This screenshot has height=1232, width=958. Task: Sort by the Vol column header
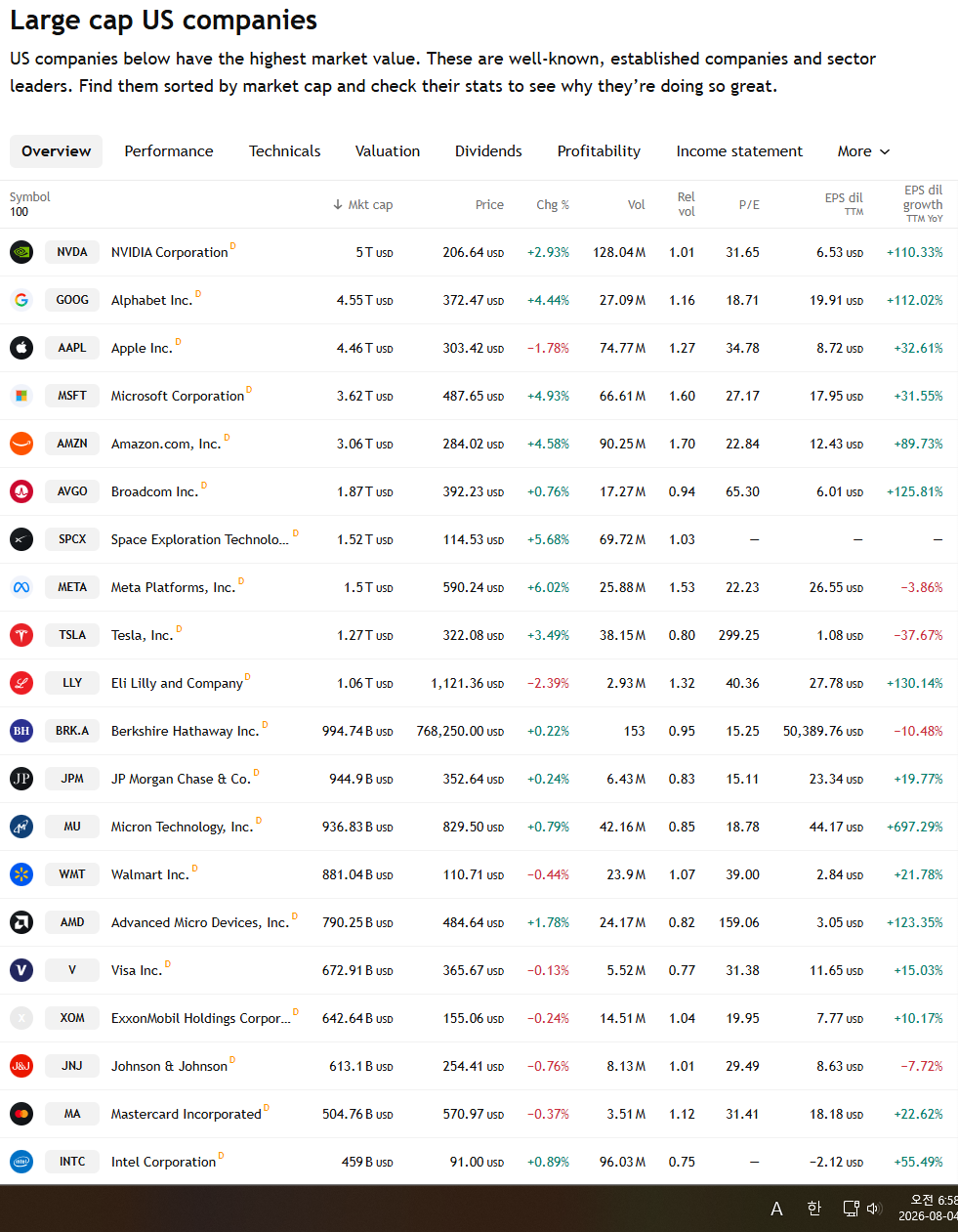tap(637, 205)
